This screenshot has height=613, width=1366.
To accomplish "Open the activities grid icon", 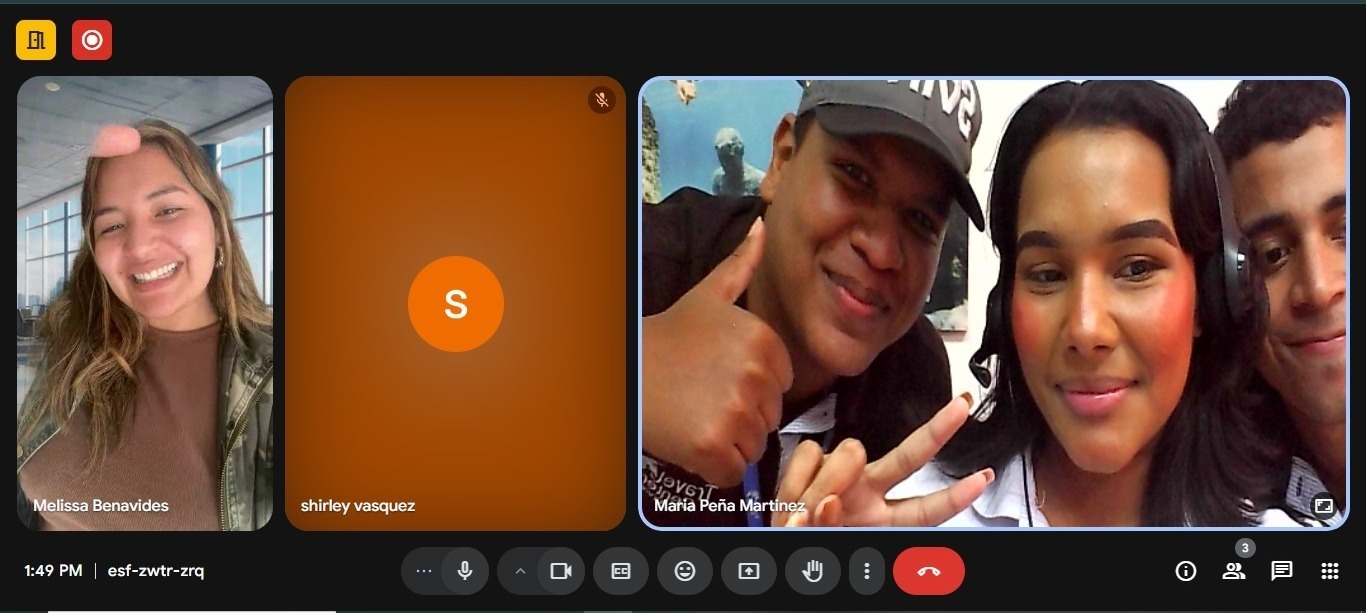I will click(1329, 571).
